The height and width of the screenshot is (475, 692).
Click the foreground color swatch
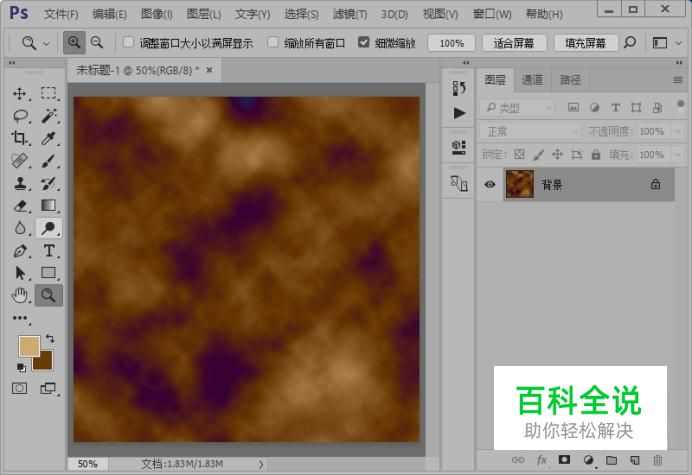[27, 344]
